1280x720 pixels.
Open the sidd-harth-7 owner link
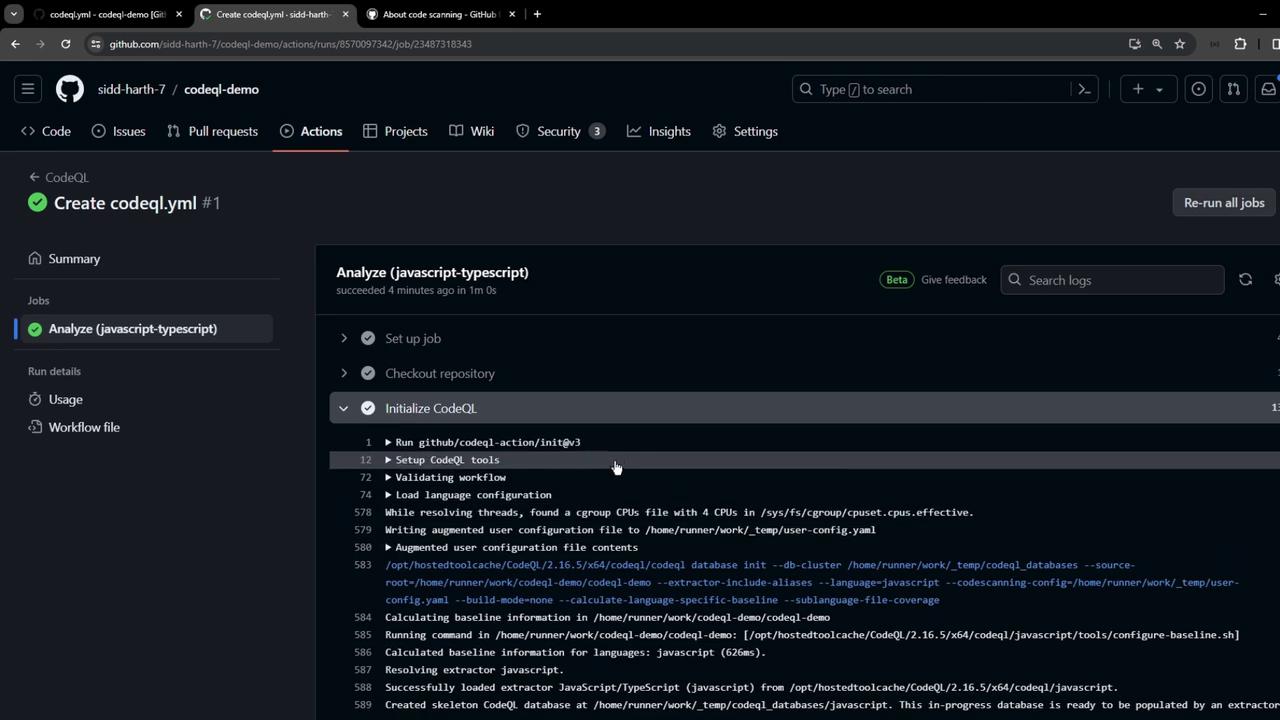132,89
